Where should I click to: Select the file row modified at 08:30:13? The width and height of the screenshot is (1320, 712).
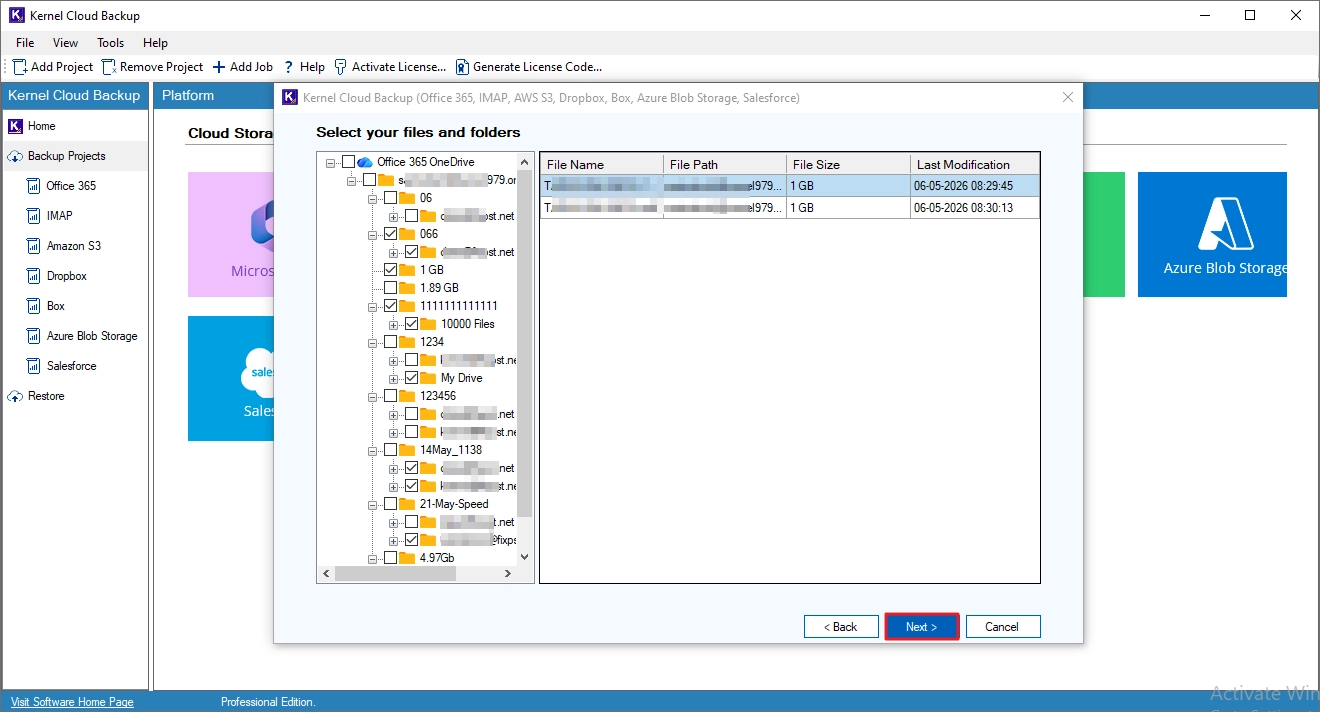pos(790,208)
